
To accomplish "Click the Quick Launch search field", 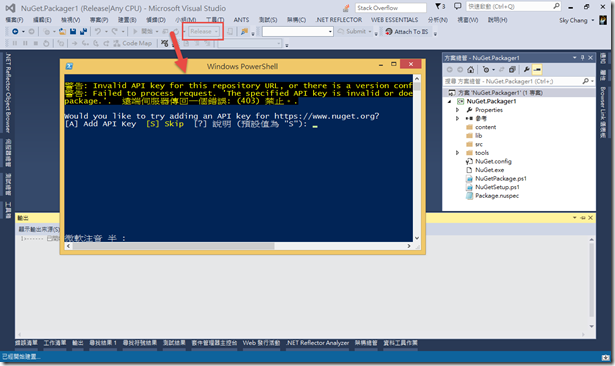I will point(513,6).
